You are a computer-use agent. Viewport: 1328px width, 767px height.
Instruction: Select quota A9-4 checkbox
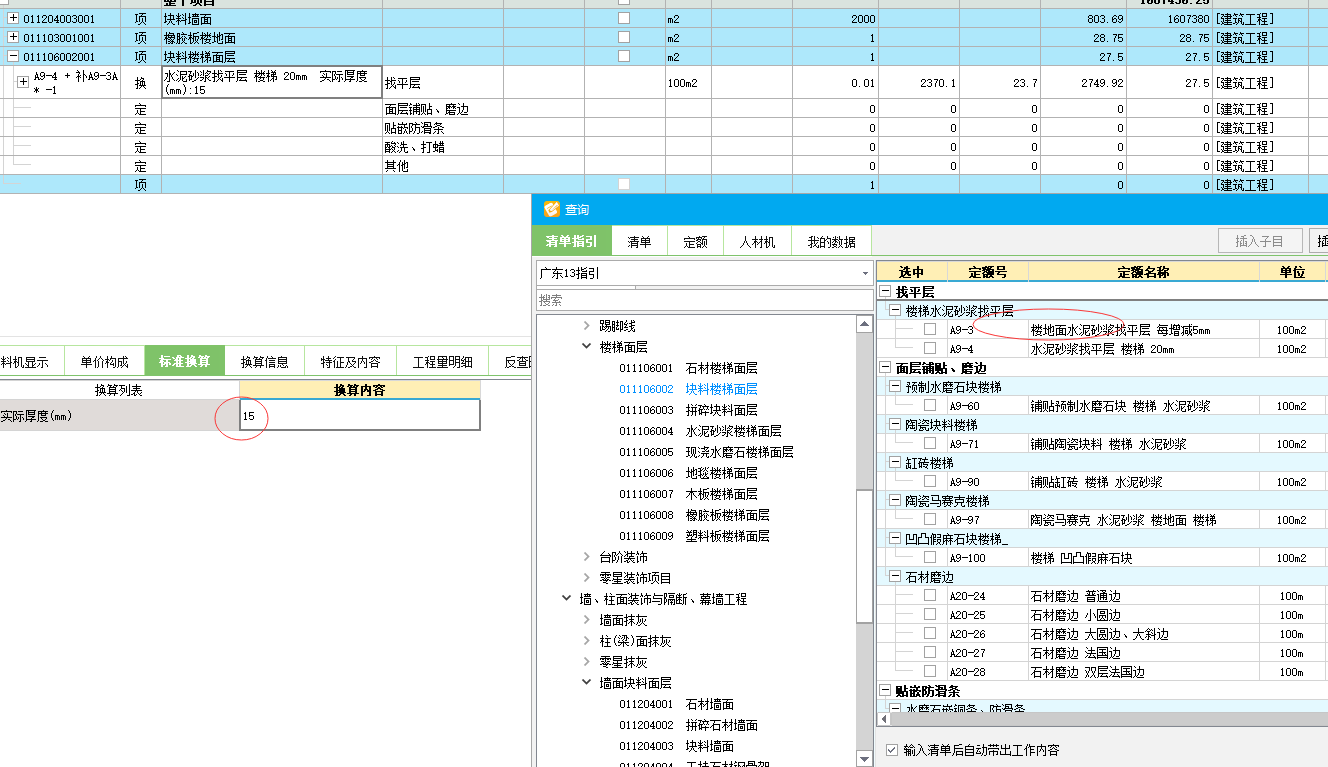pos(930,349)
